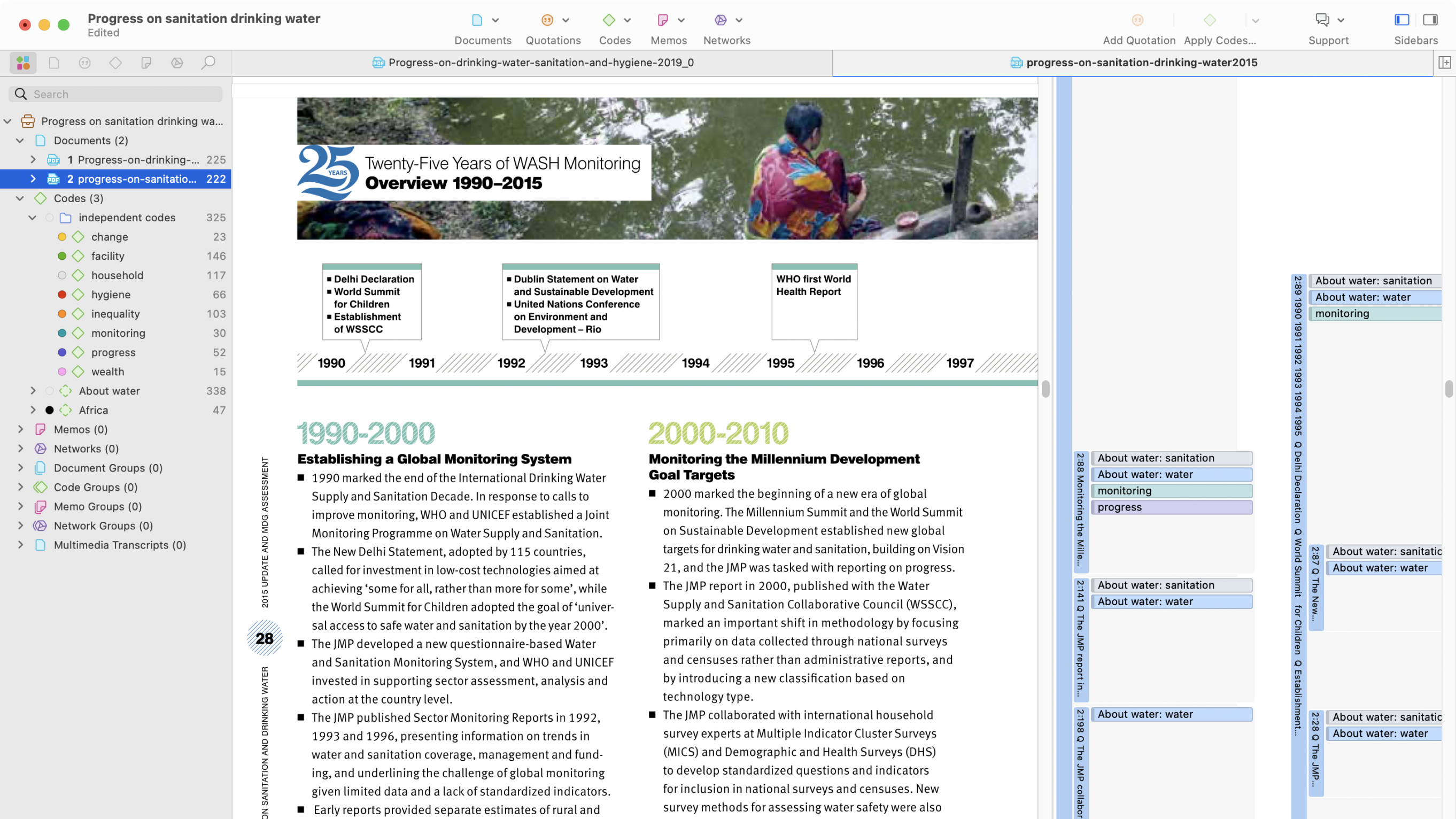Open the Networks manager icon
1456x819 pixels.
pos(720,20)
